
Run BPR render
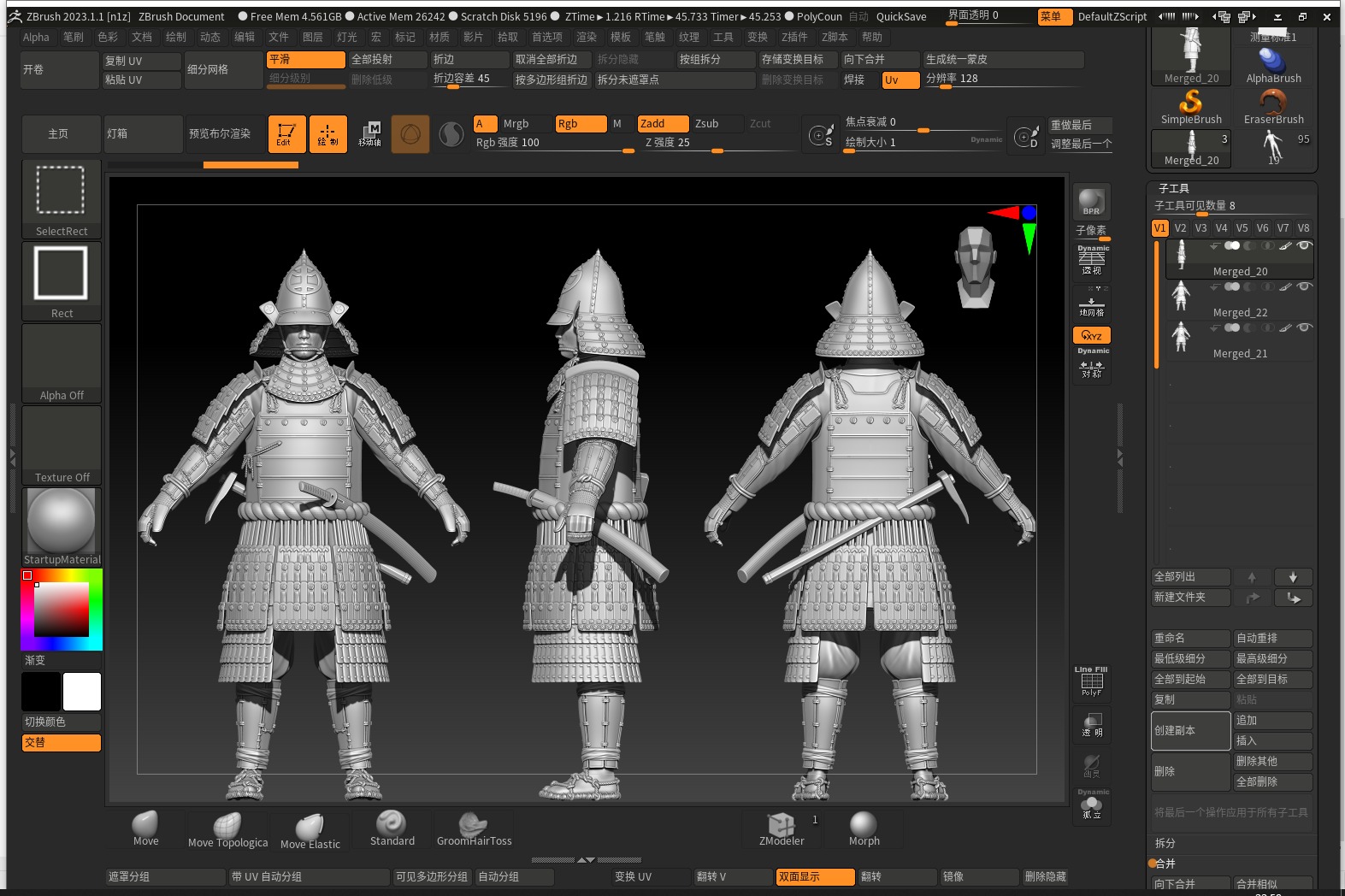pos(1091,202)
